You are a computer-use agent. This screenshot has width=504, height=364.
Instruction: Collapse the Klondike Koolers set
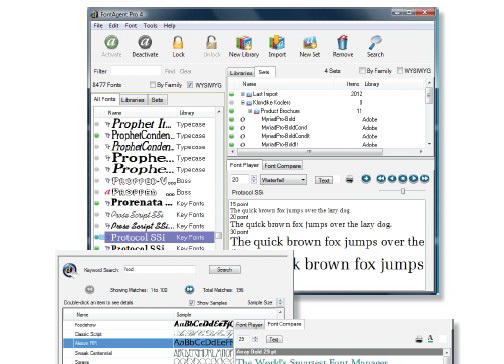pos(243,102)
